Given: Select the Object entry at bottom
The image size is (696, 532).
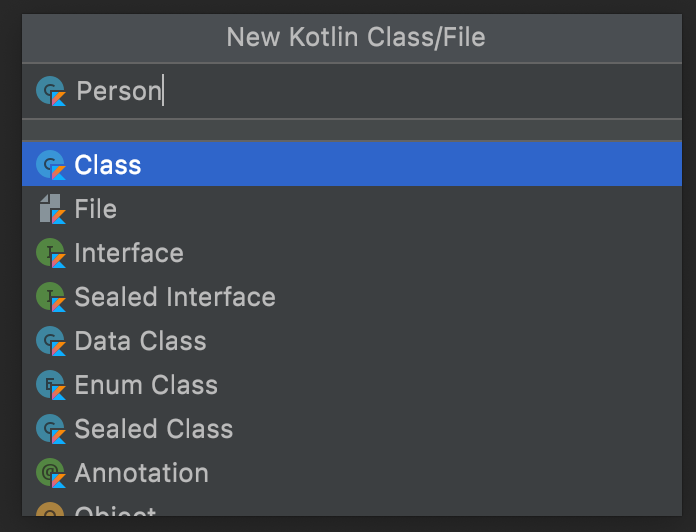Looking at the screenshot, I should tap(352, 506).
